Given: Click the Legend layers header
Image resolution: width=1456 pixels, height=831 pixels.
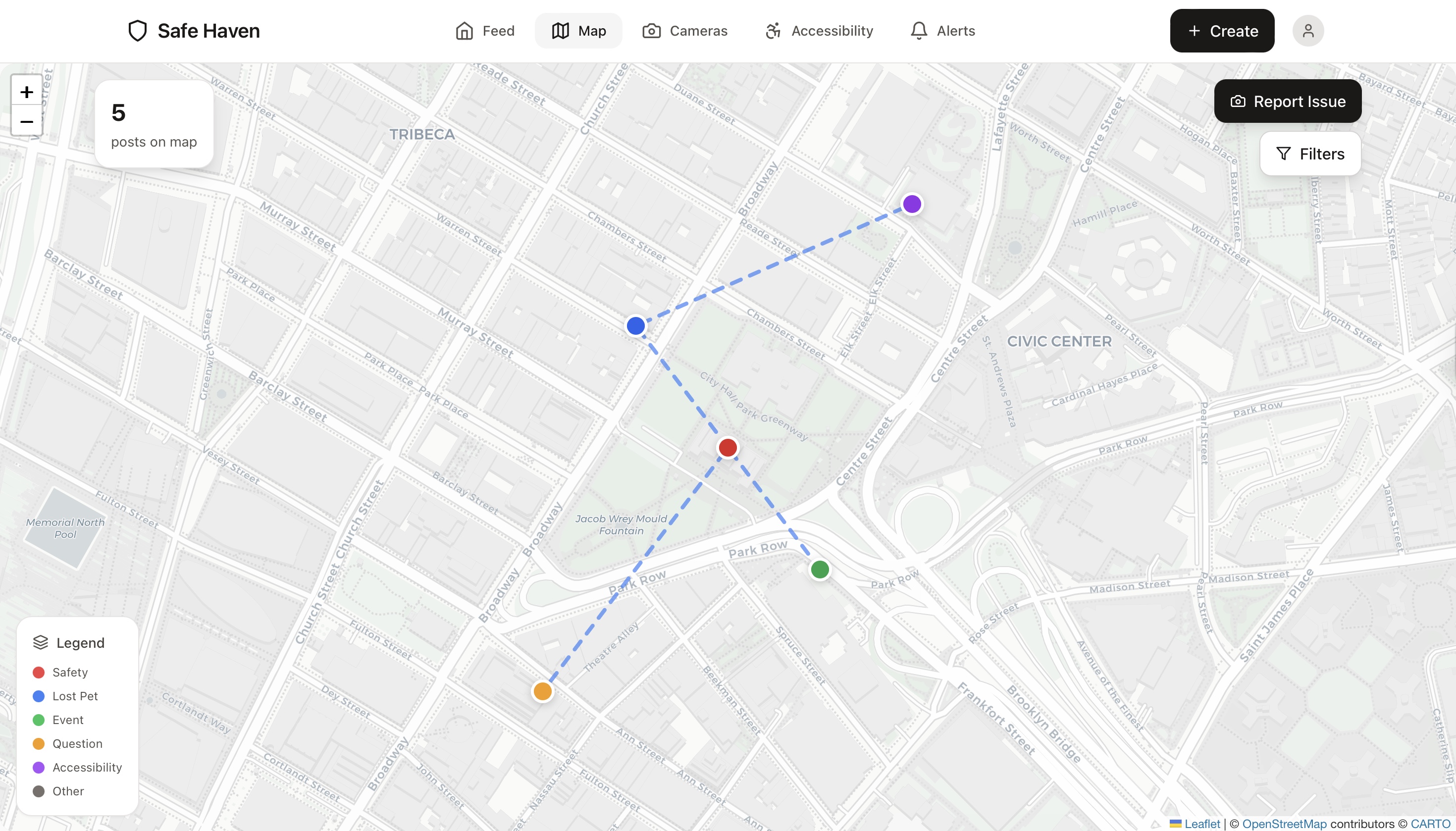Looking at the screenshot, I should click(x=70, y=643).
